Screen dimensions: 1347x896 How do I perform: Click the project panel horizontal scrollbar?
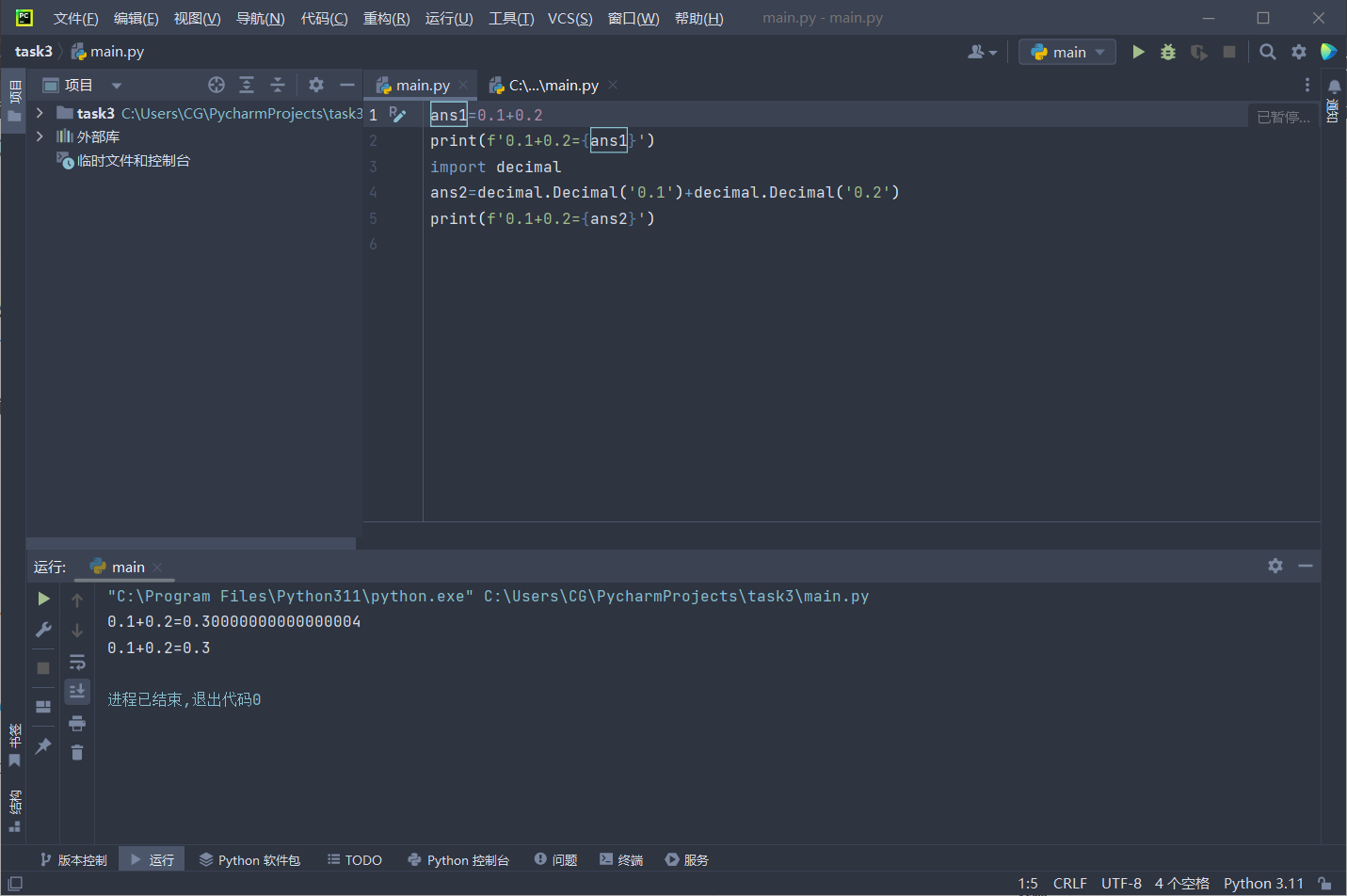(x=191, y=543)
